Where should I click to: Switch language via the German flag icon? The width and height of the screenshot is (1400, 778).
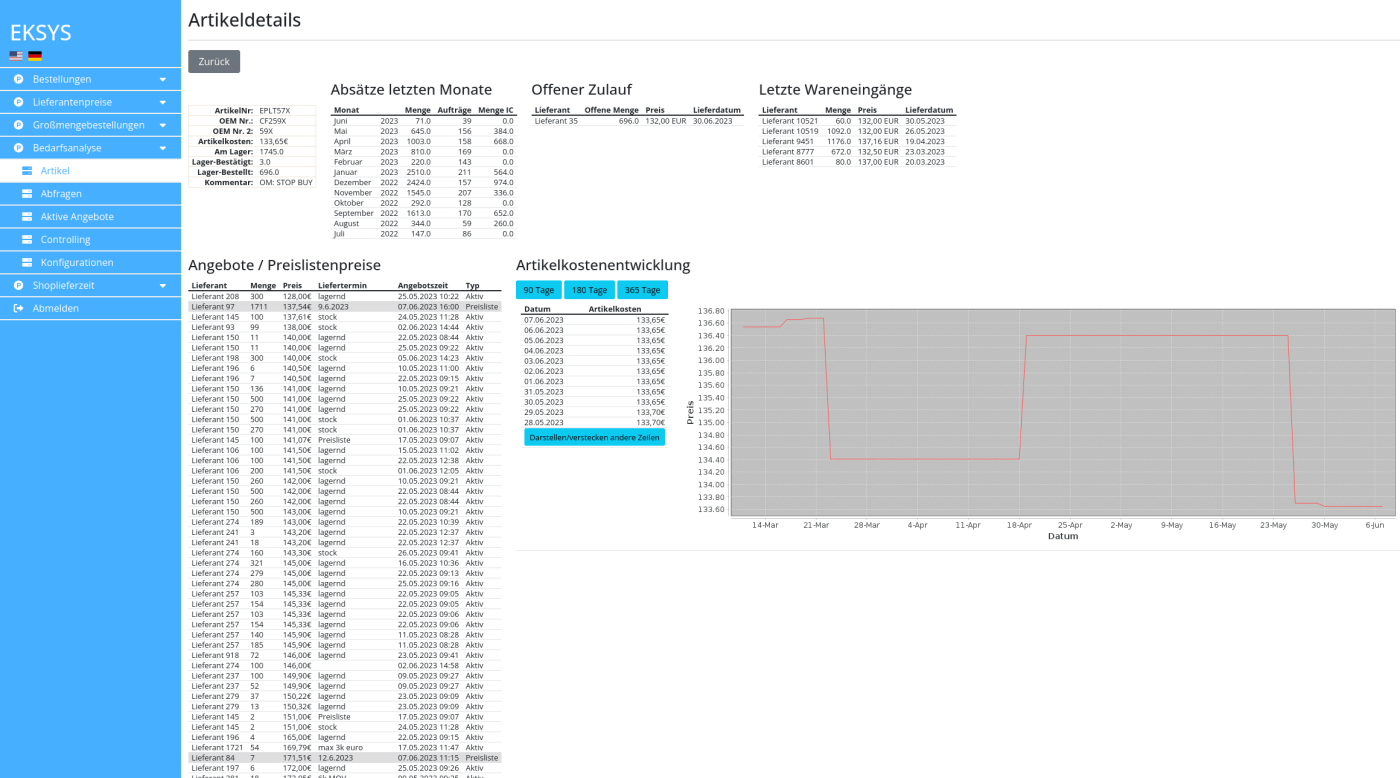[35, 56]
